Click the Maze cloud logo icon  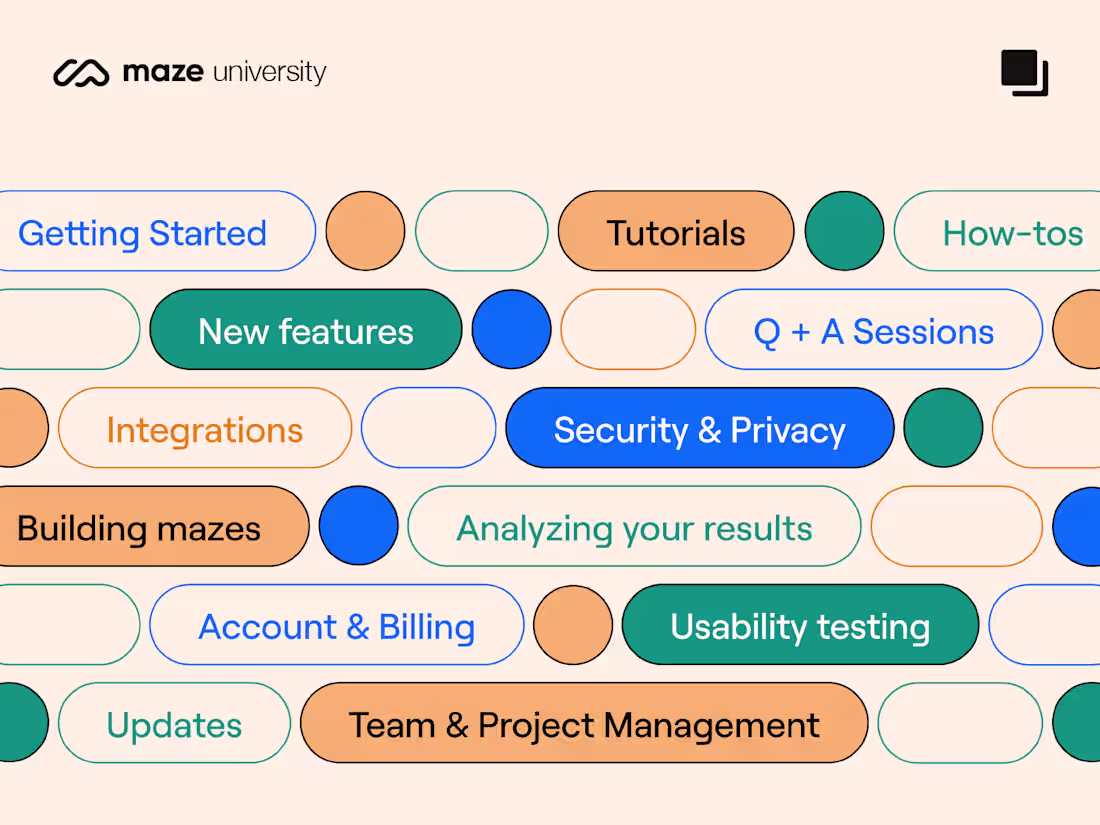81,73
